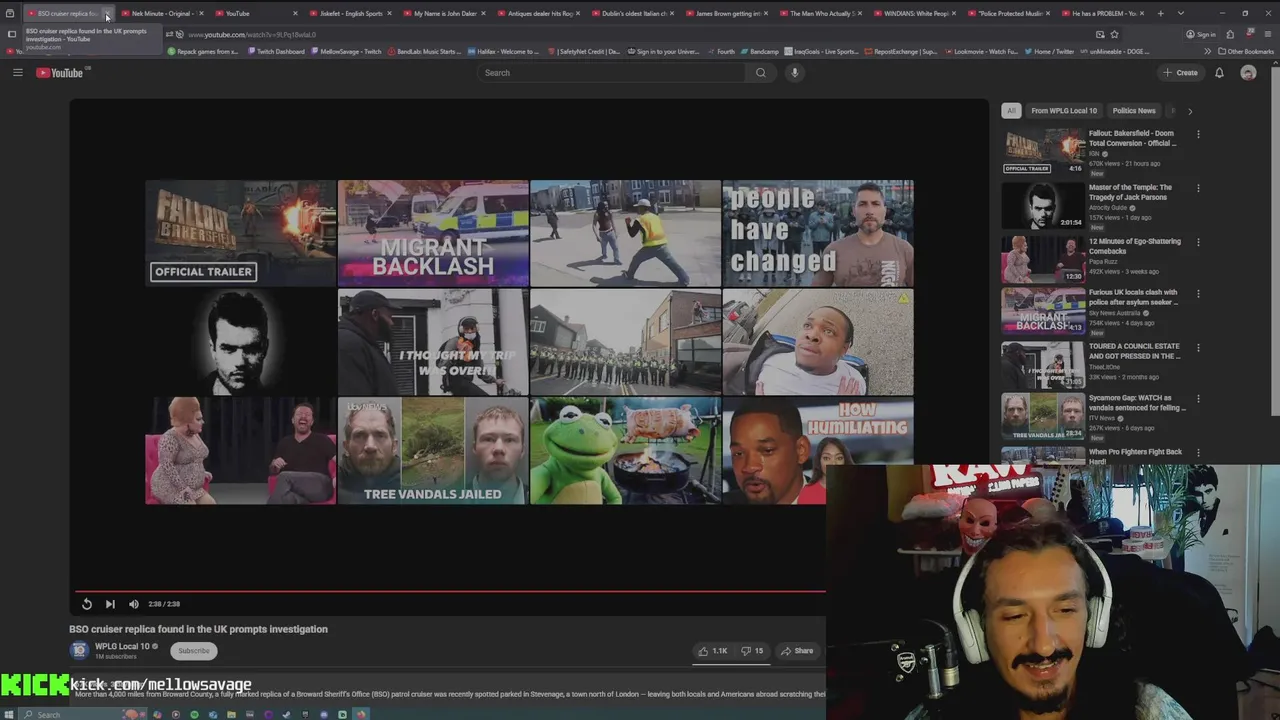The image size is (1280, 720).
Task: Open the Windows Start menu
Action: coord(11,714)
